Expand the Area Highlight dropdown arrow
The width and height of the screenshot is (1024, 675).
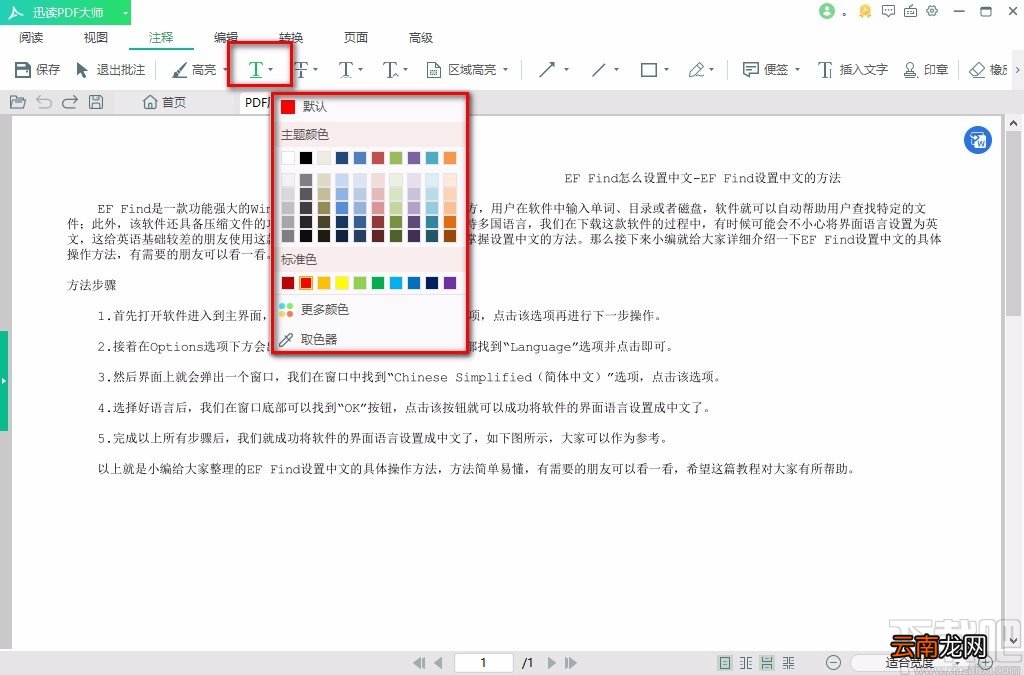click(505, 69)
